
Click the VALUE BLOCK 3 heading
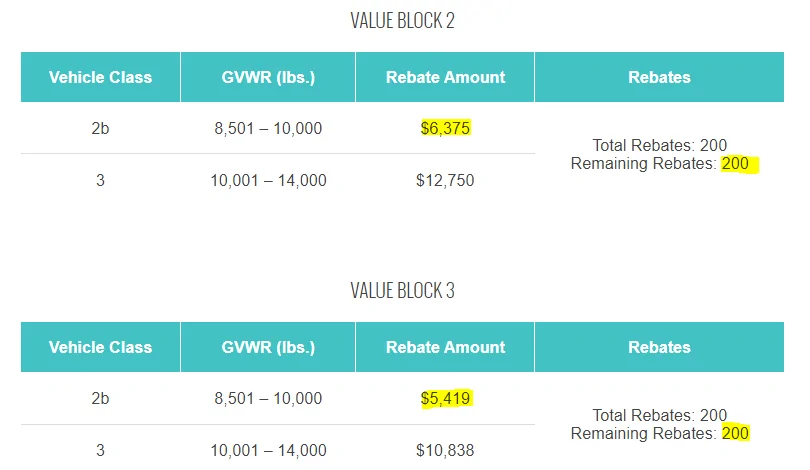(402, 291)
